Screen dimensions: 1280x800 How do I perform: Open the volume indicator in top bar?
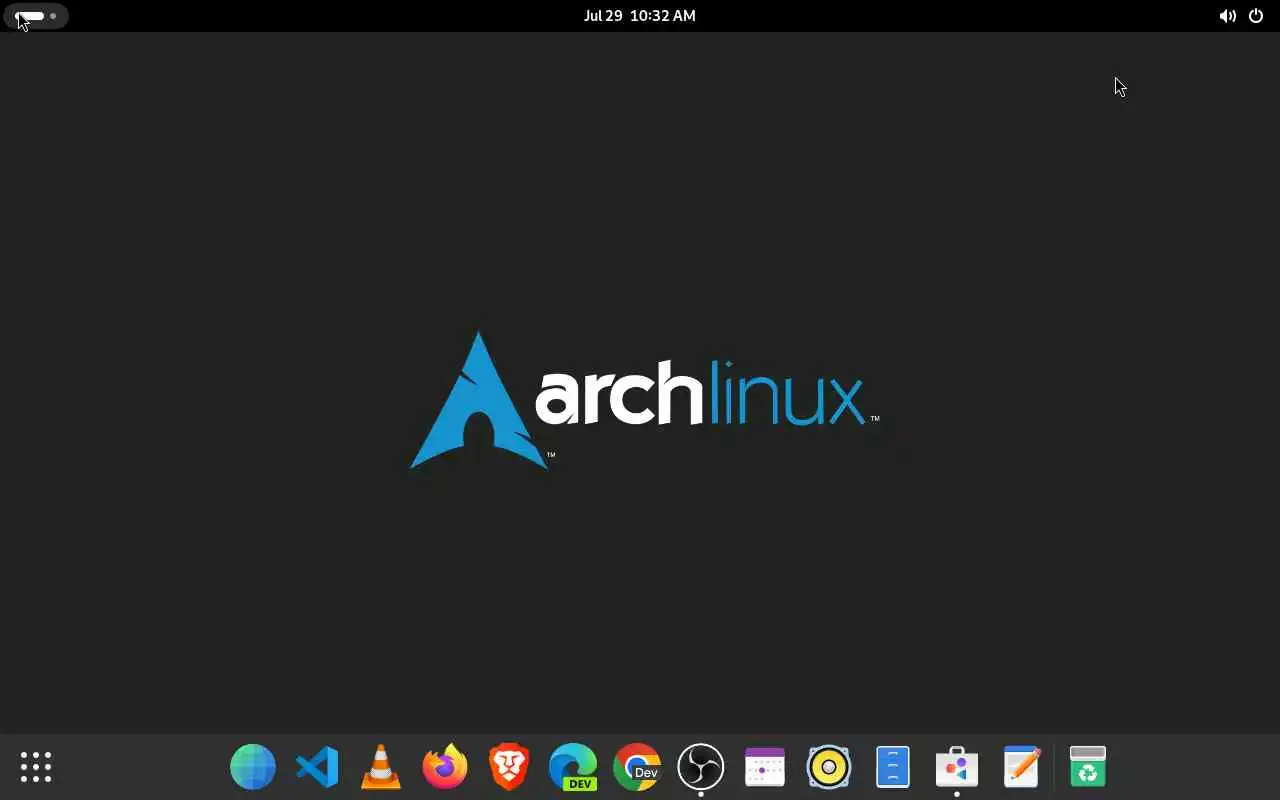click(x=1227, y=16)
